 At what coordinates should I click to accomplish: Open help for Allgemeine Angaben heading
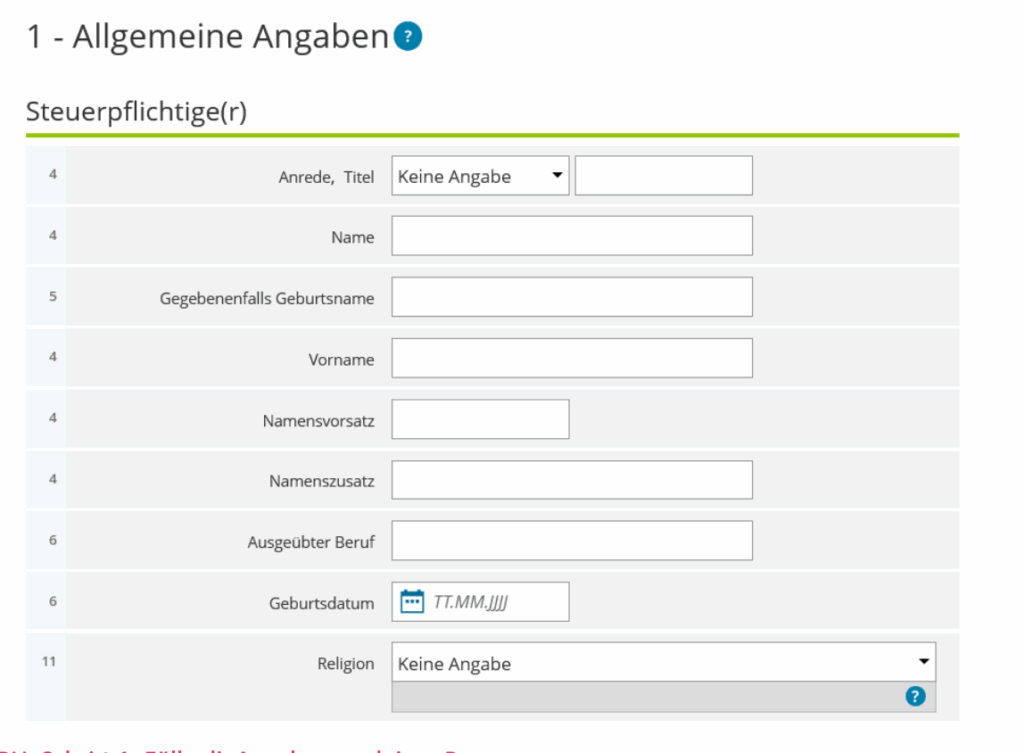[408, 37]
